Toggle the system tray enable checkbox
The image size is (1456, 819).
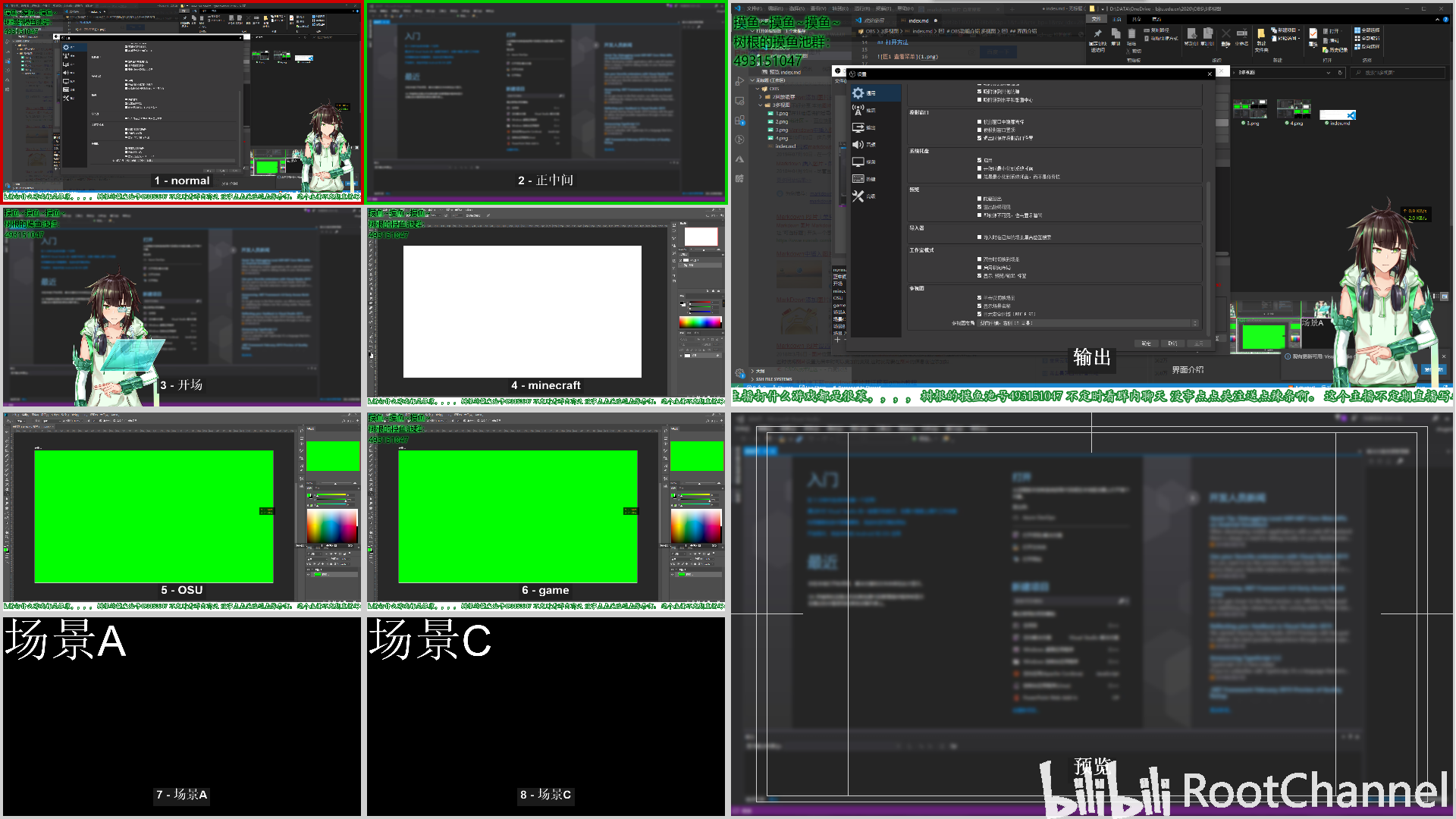[x=979, y=160]
